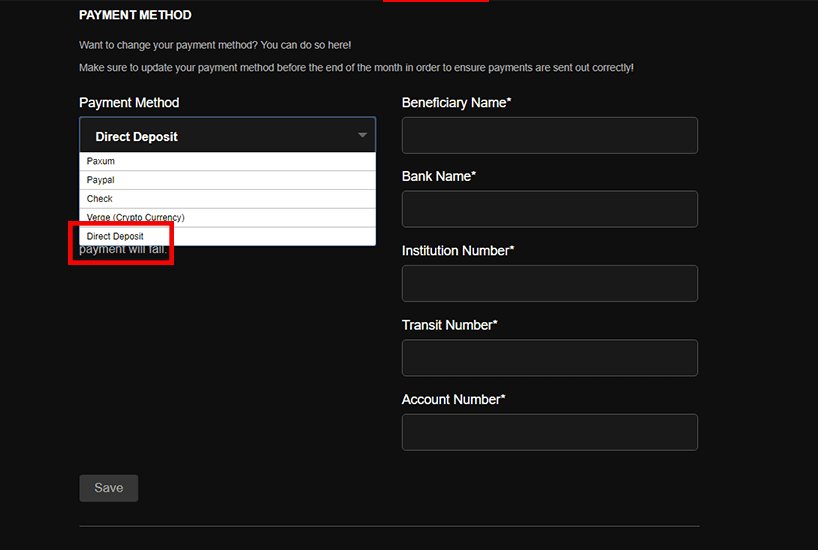
Task: Click the Save button
Action: (109, 488)
